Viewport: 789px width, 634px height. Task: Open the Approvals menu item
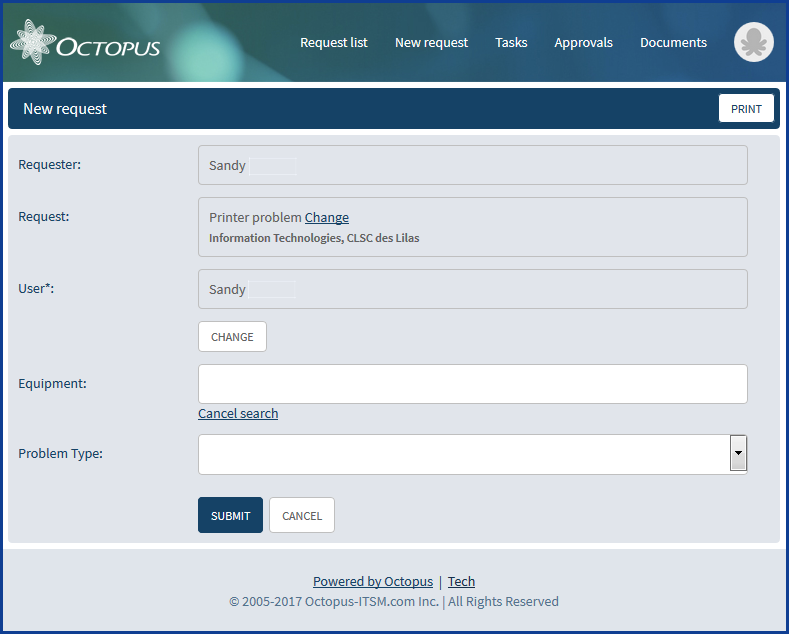[583, 43]
